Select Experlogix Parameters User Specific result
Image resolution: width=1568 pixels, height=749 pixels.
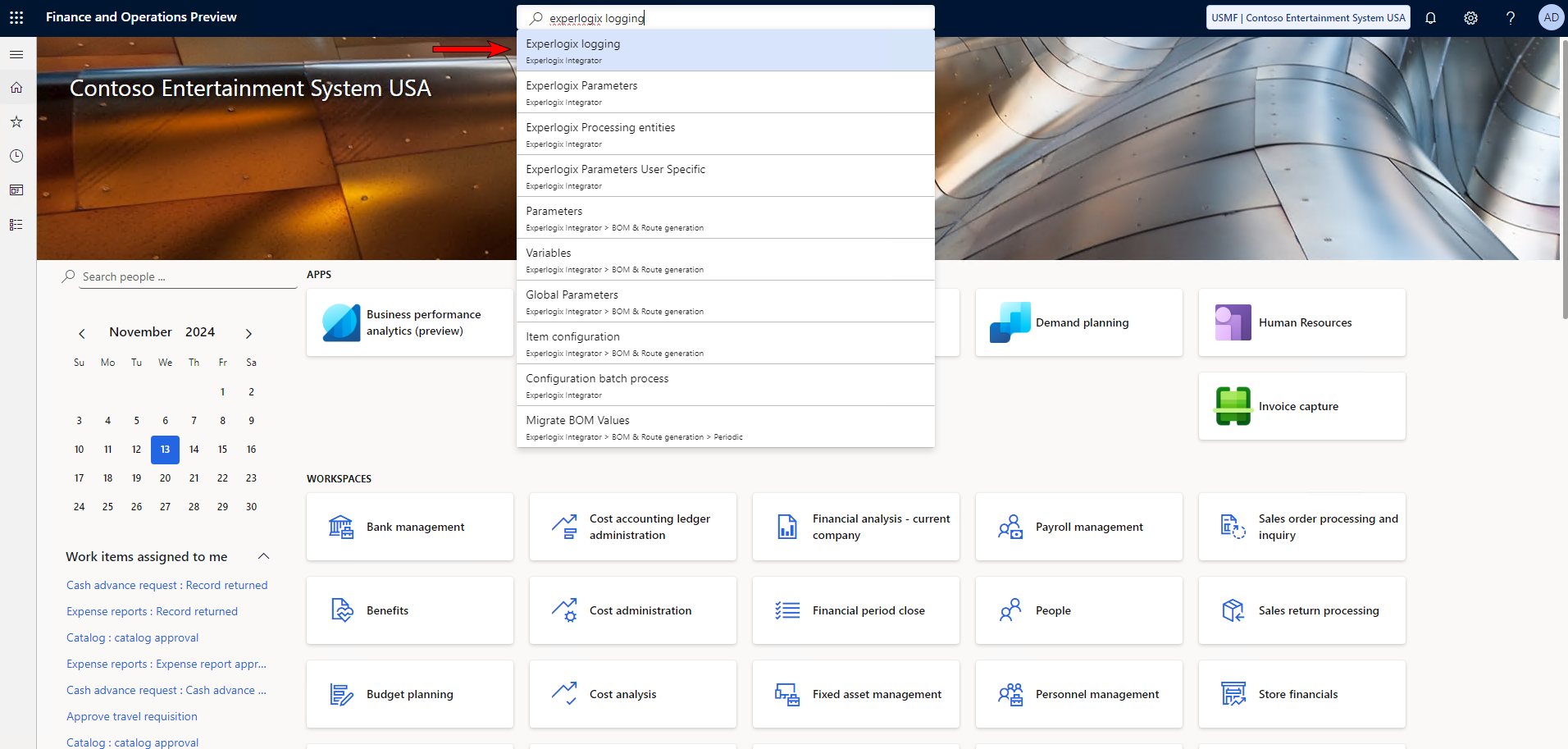[x=726, y=176]
